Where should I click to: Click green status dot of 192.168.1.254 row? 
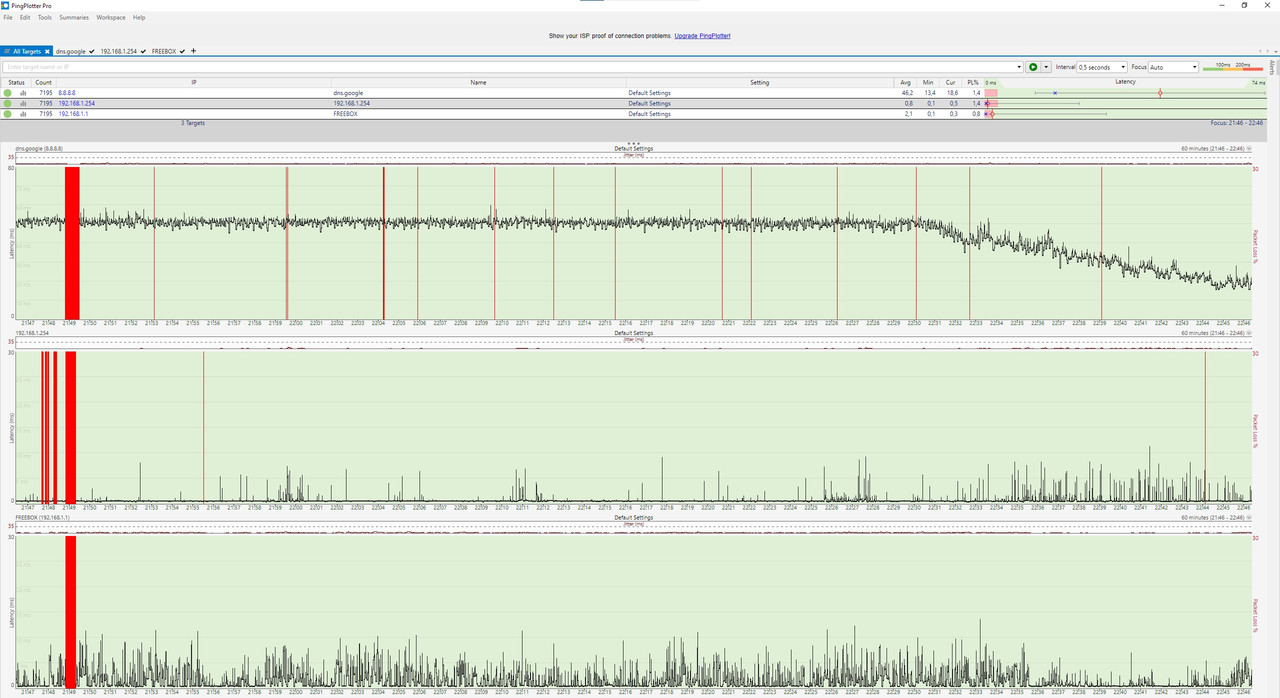[x=8, y=103]
